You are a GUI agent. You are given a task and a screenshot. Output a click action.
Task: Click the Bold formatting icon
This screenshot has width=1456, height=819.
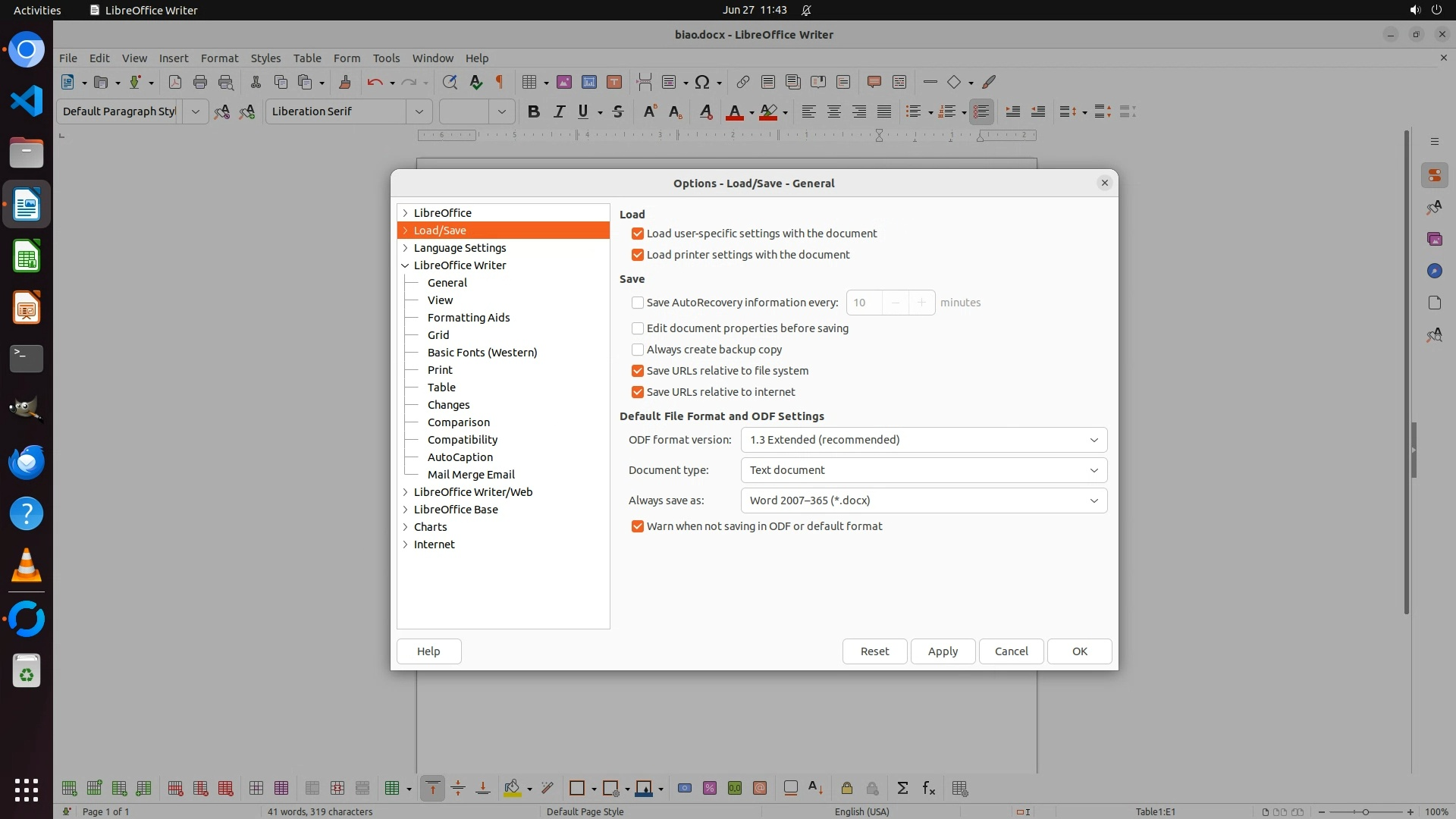pos(533,111)
